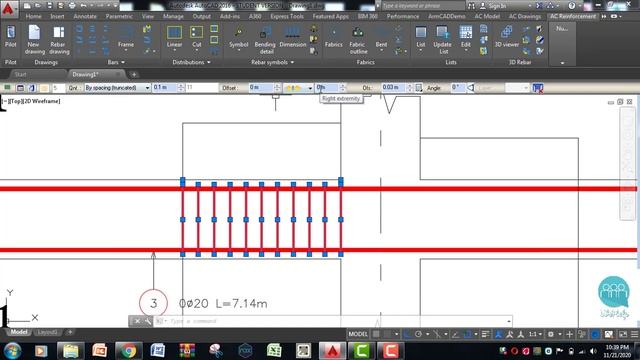
Task: Switch to the AC Model ribbon tab
Action: 487,16
